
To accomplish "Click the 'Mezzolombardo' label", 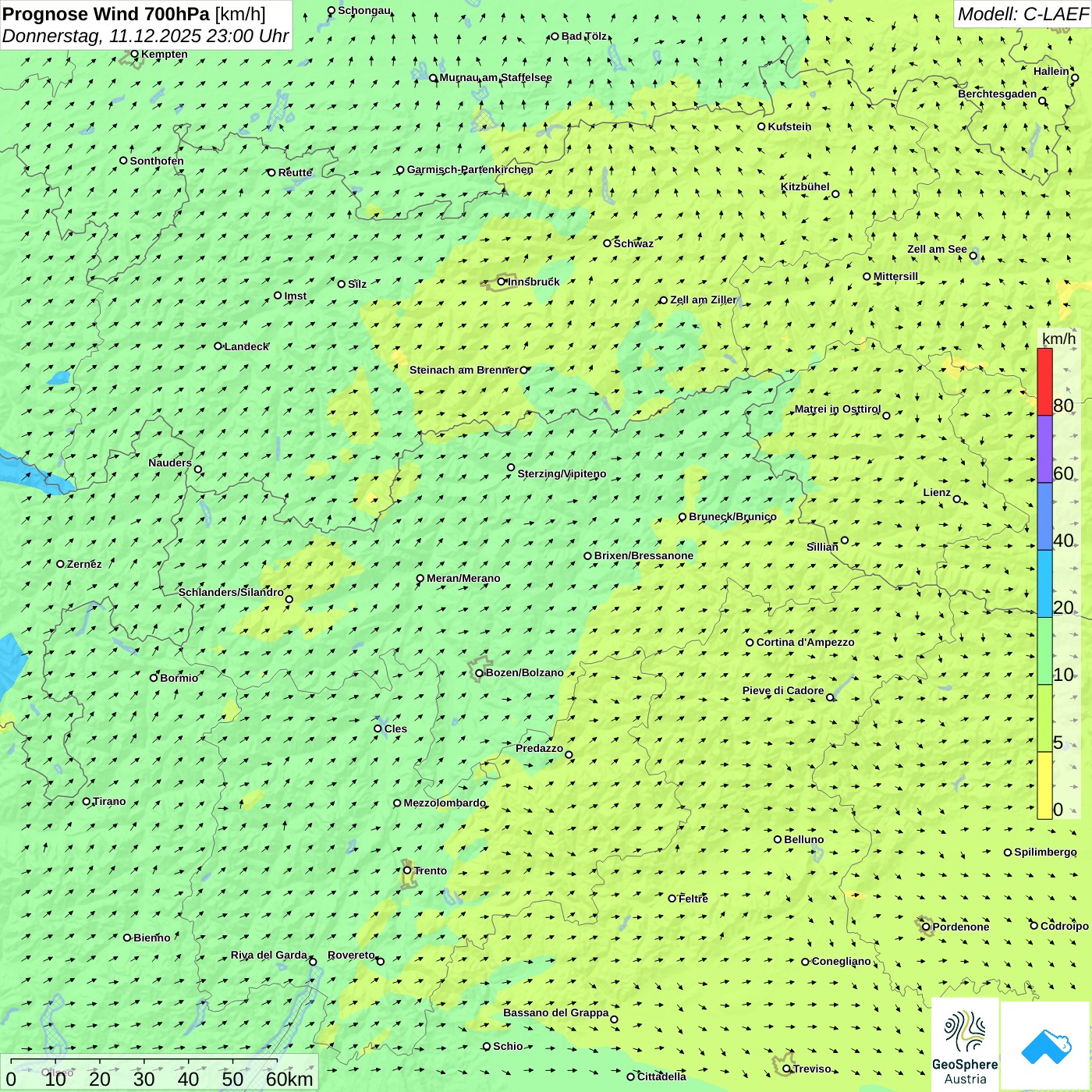I will (x=445, y=803).
